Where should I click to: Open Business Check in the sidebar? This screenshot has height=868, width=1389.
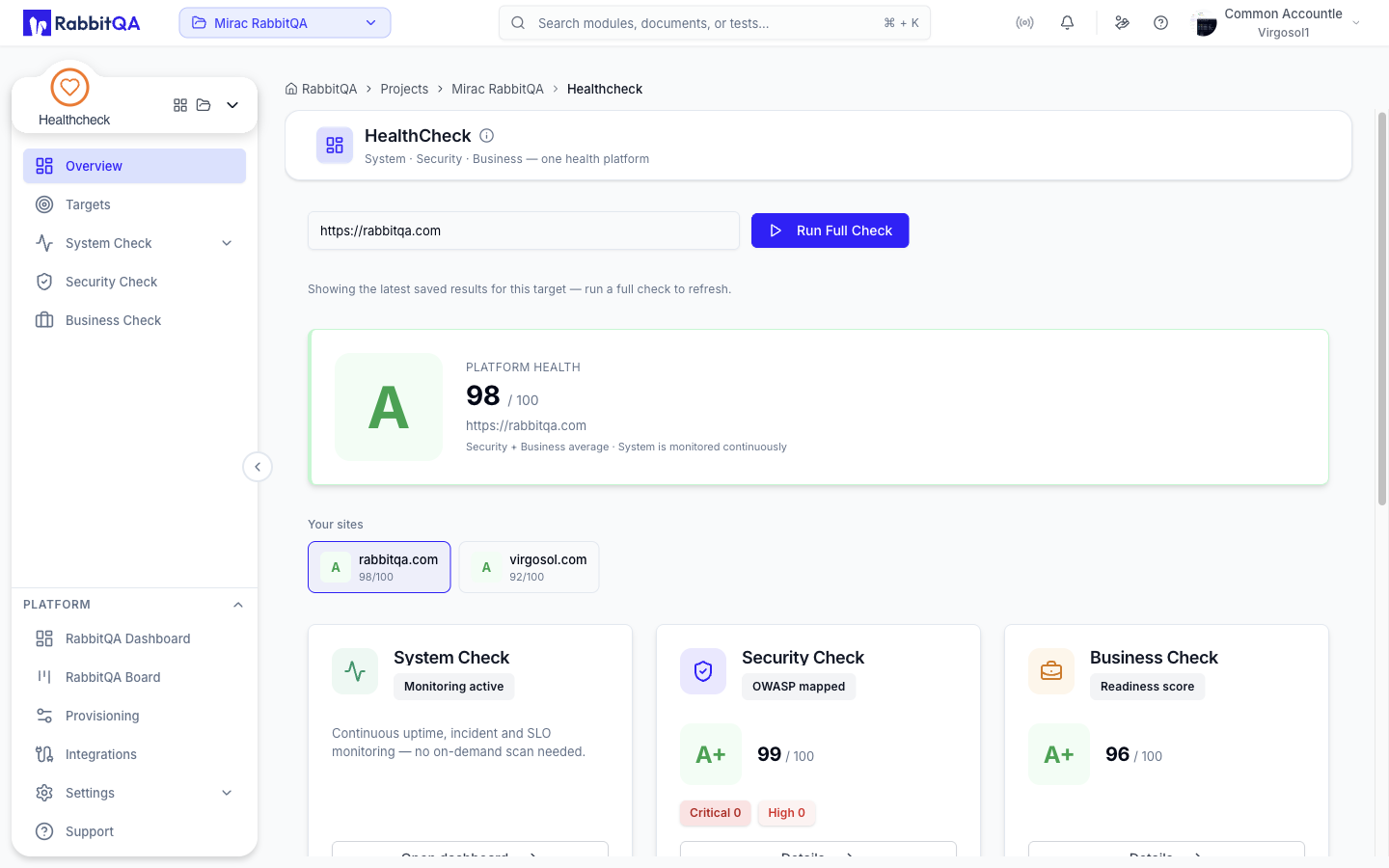(x=134, y=320)
